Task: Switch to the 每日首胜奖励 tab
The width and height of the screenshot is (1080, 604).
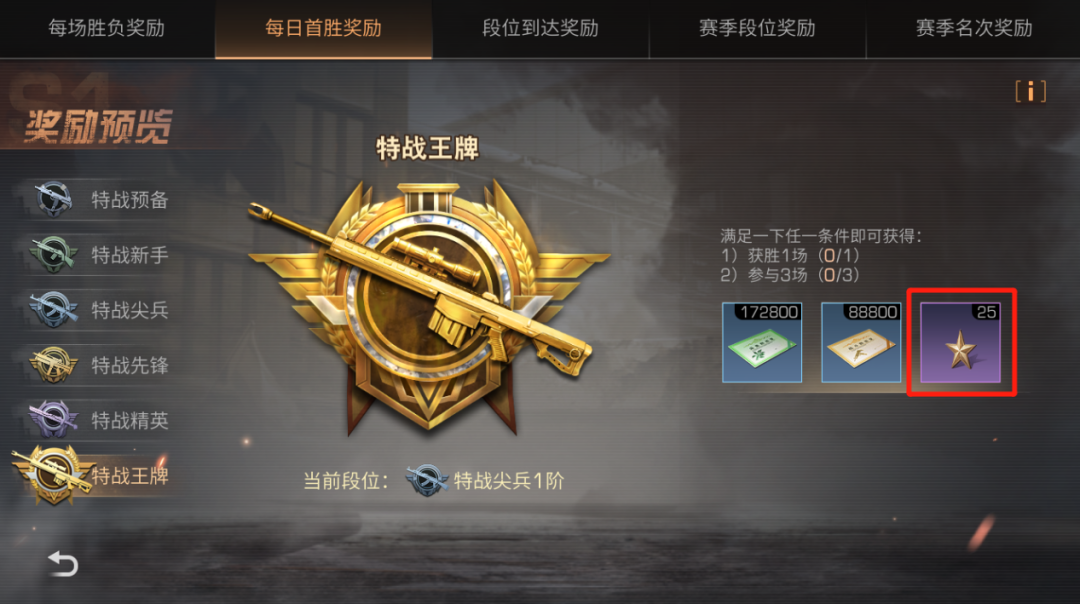Action: 324,28
